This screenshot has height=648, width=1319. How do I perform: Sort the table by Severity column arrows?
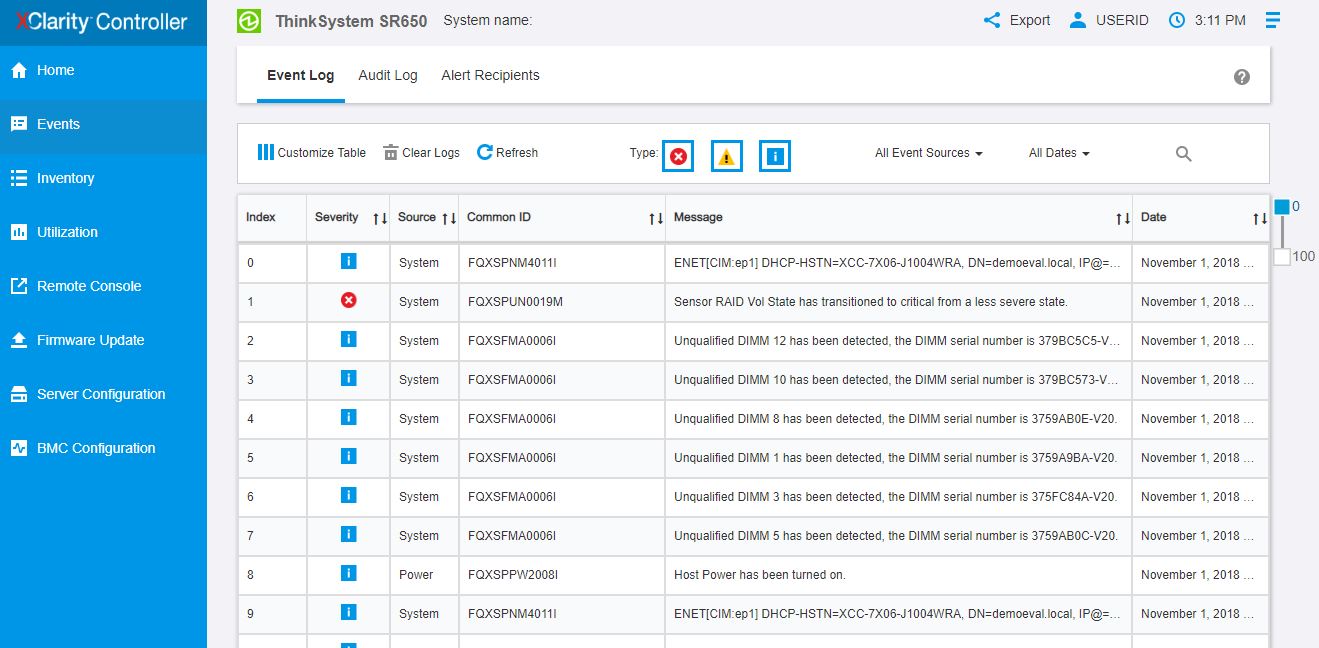click(379, 218)
